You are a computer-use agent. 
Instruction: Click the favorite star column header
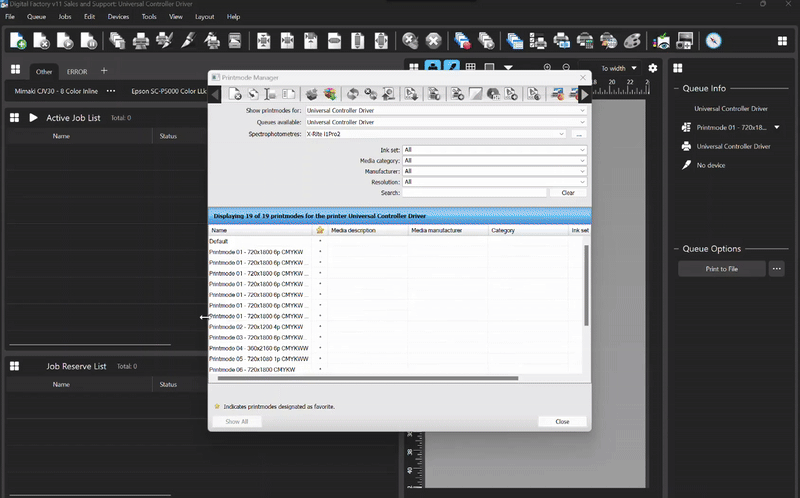point(320,230)
